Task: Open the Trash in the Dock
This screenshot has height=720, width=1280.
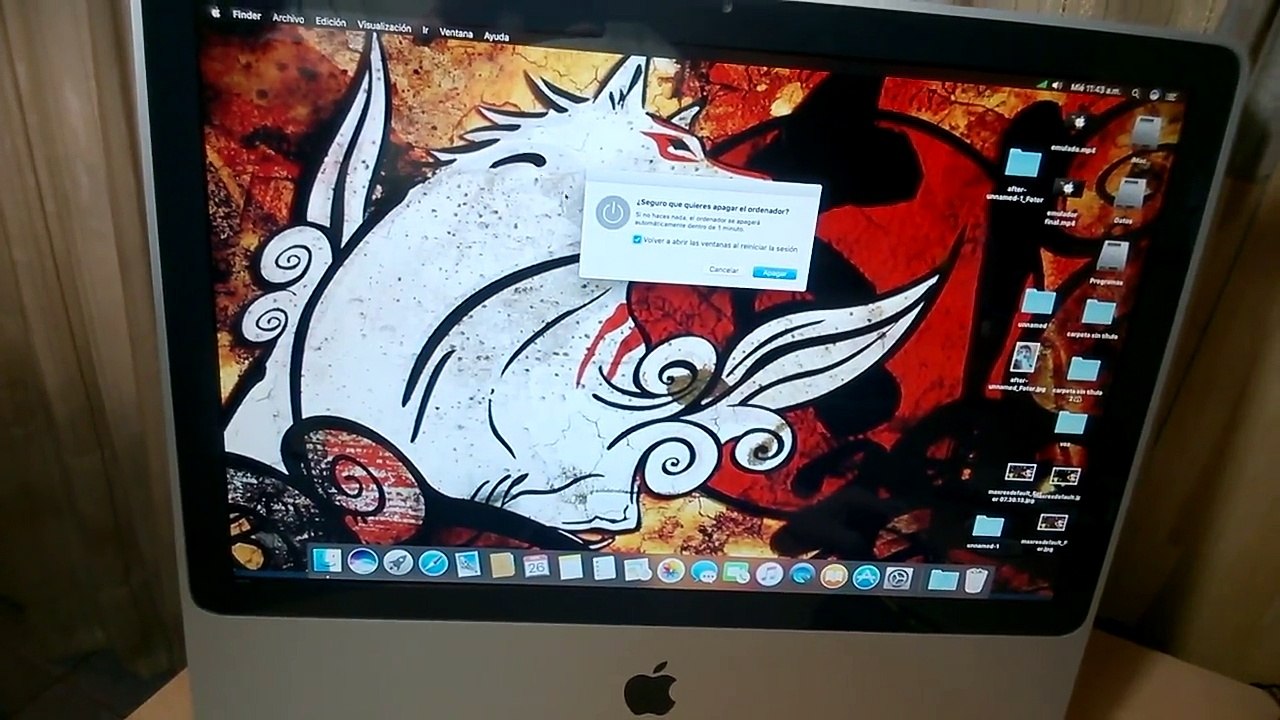Action: click(x=977, y=580)
